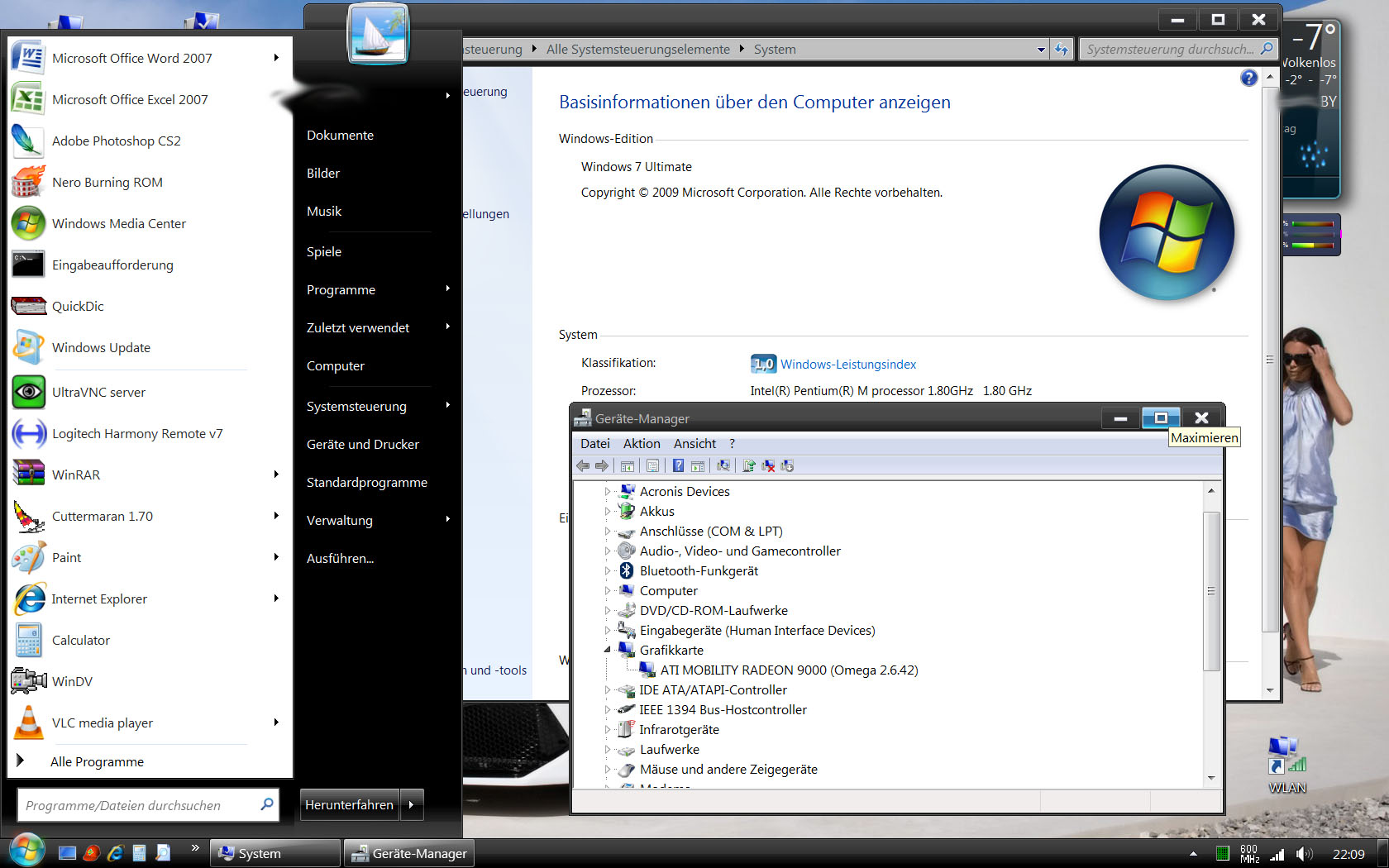Screen dimensions: 1389x868
Task: Focus the Systemsteuerung durchsuchen search box
Action: pos(1178,50)
